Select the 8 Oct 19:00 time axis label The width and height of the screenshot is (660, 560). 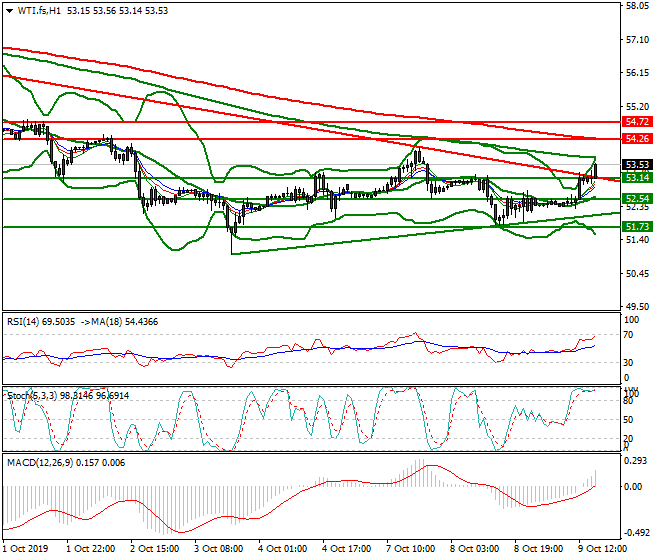click(538, 549)
